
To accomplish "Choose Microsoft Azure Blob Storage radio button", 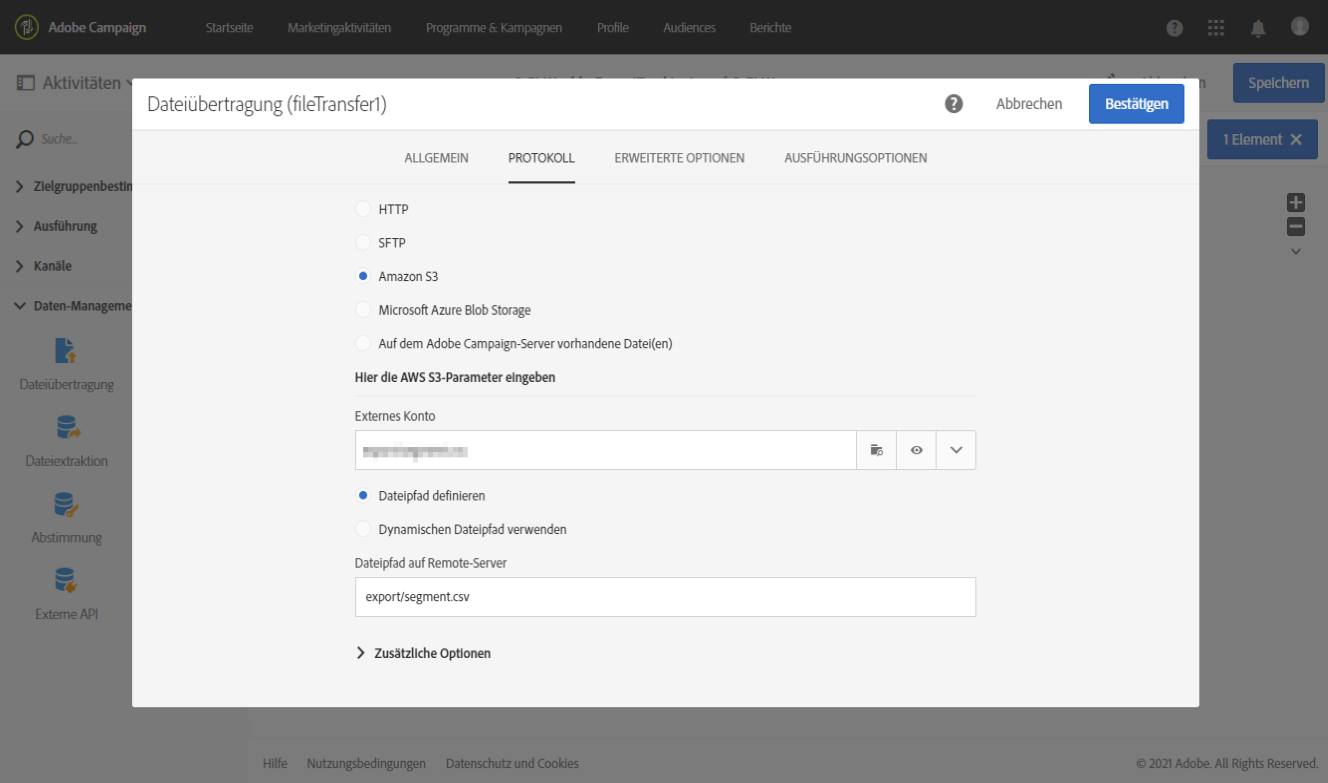I will [363, 310].
